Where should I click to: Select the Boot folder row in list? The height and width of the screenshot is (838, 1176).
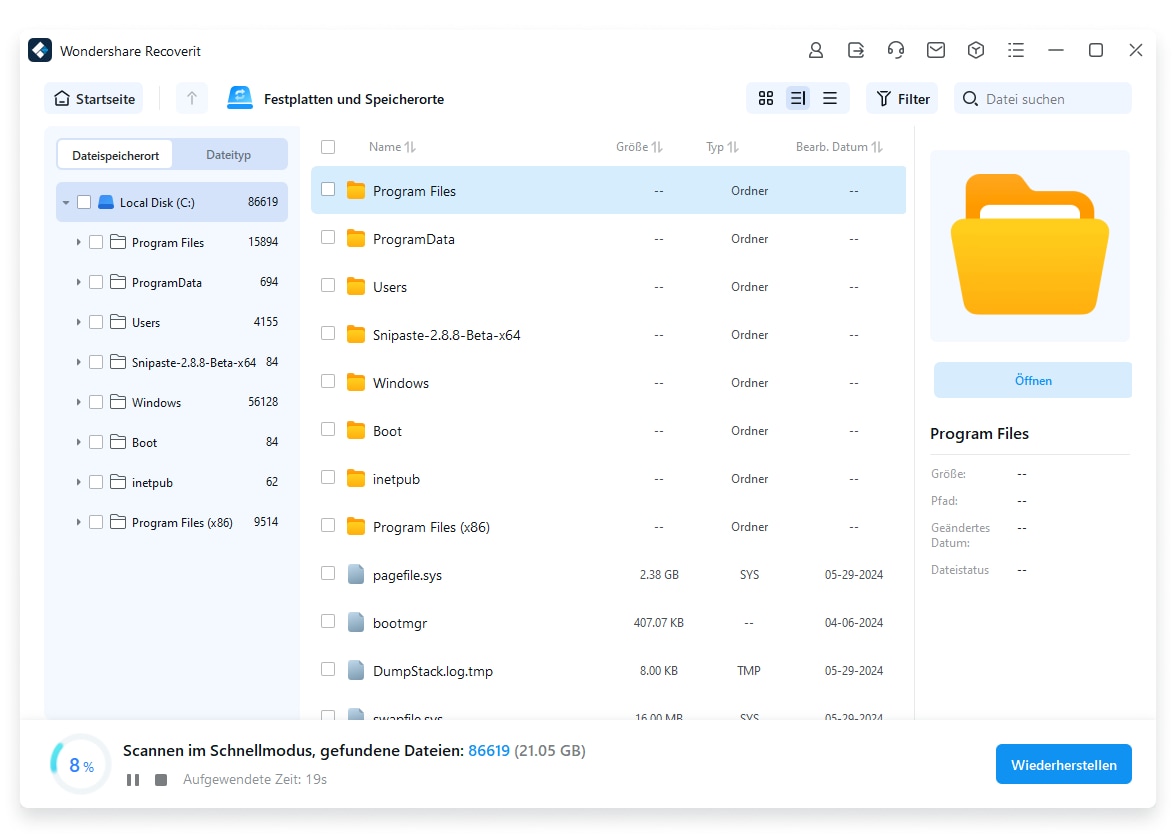[608, 431]
